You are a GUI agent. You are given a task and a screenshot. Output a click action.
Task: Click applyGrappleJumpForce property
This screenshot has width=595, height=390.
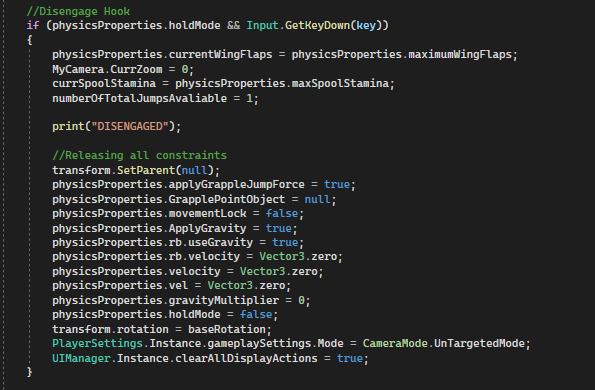tap(236, 184)
